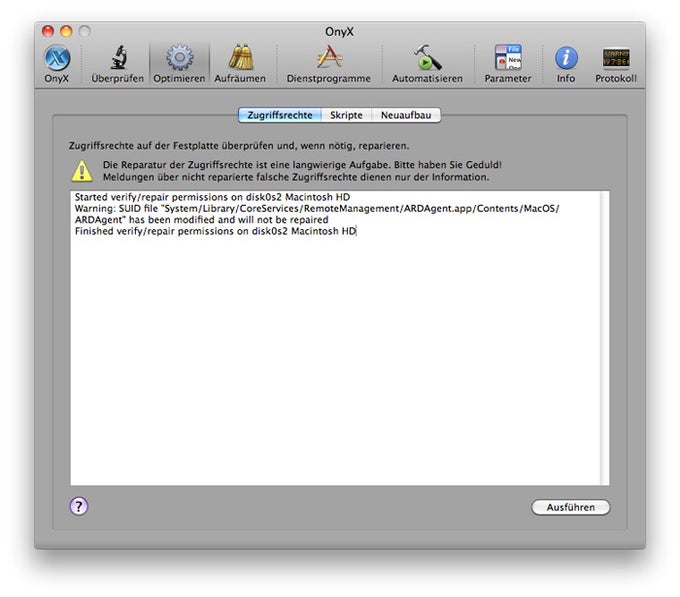Viewport: 680px width, 597px height.
Task: Open the Aufräumen broom tool
Action: pos(240,64)
